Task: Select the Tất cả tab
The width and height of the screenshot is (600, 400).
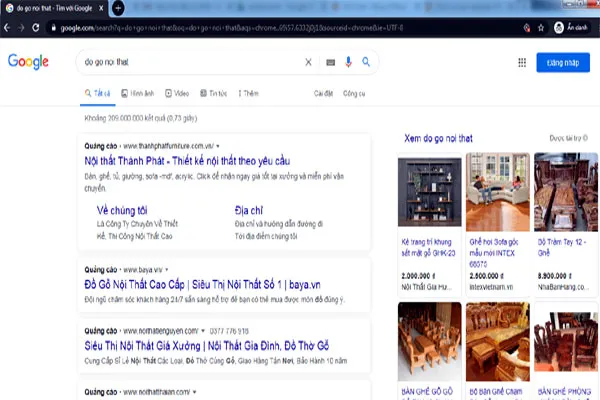Action: point(98,93)
